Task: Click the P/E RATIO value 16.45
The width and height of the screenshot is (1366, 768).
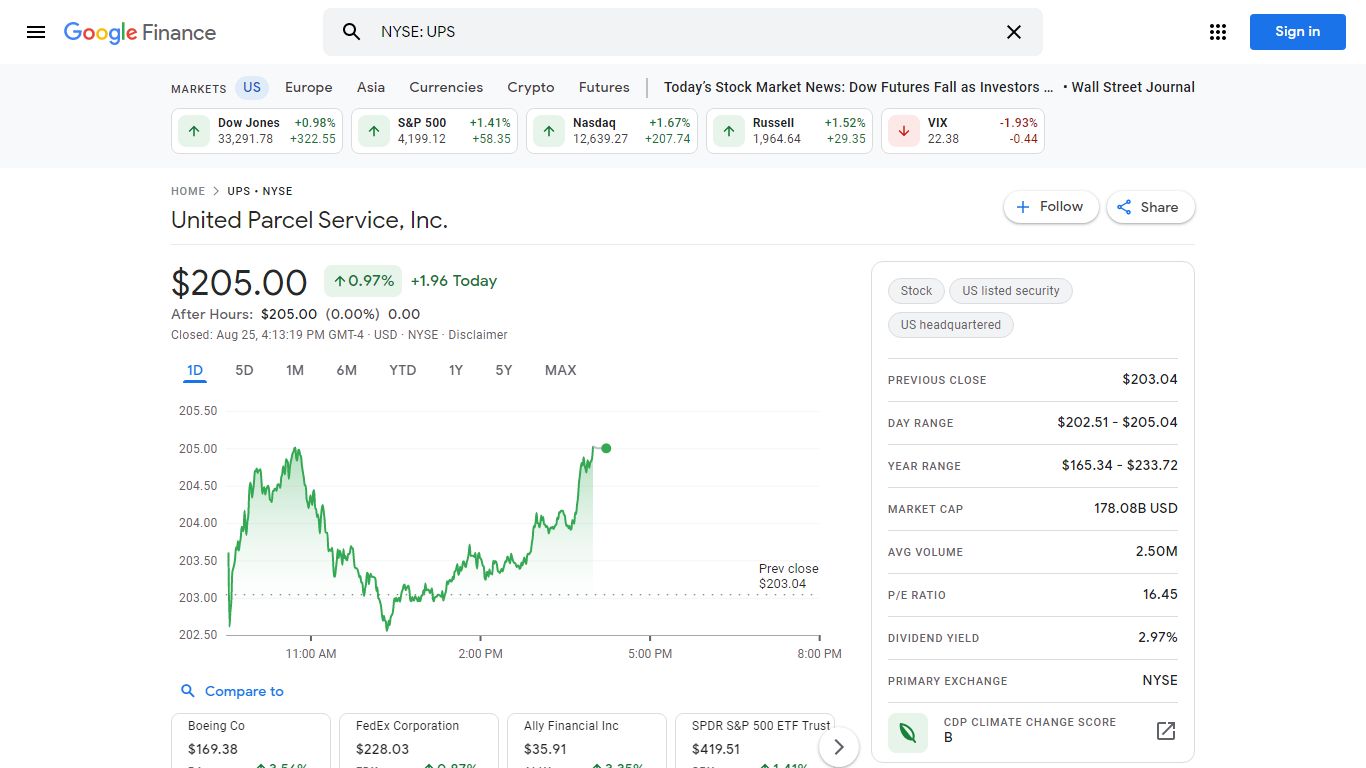Action: 1160,594
